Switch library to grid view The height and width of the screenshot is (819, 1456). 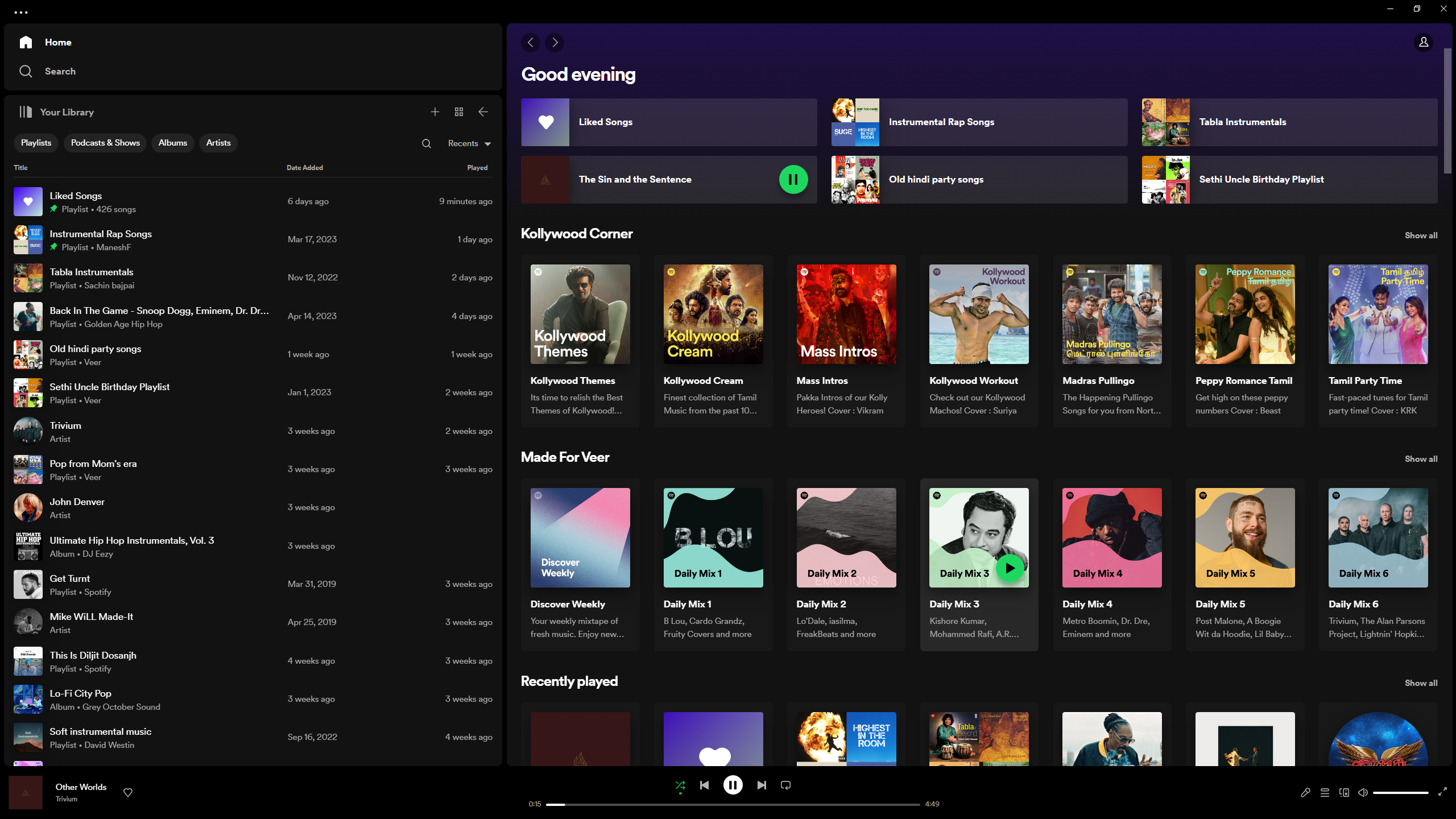pos(459,112)
